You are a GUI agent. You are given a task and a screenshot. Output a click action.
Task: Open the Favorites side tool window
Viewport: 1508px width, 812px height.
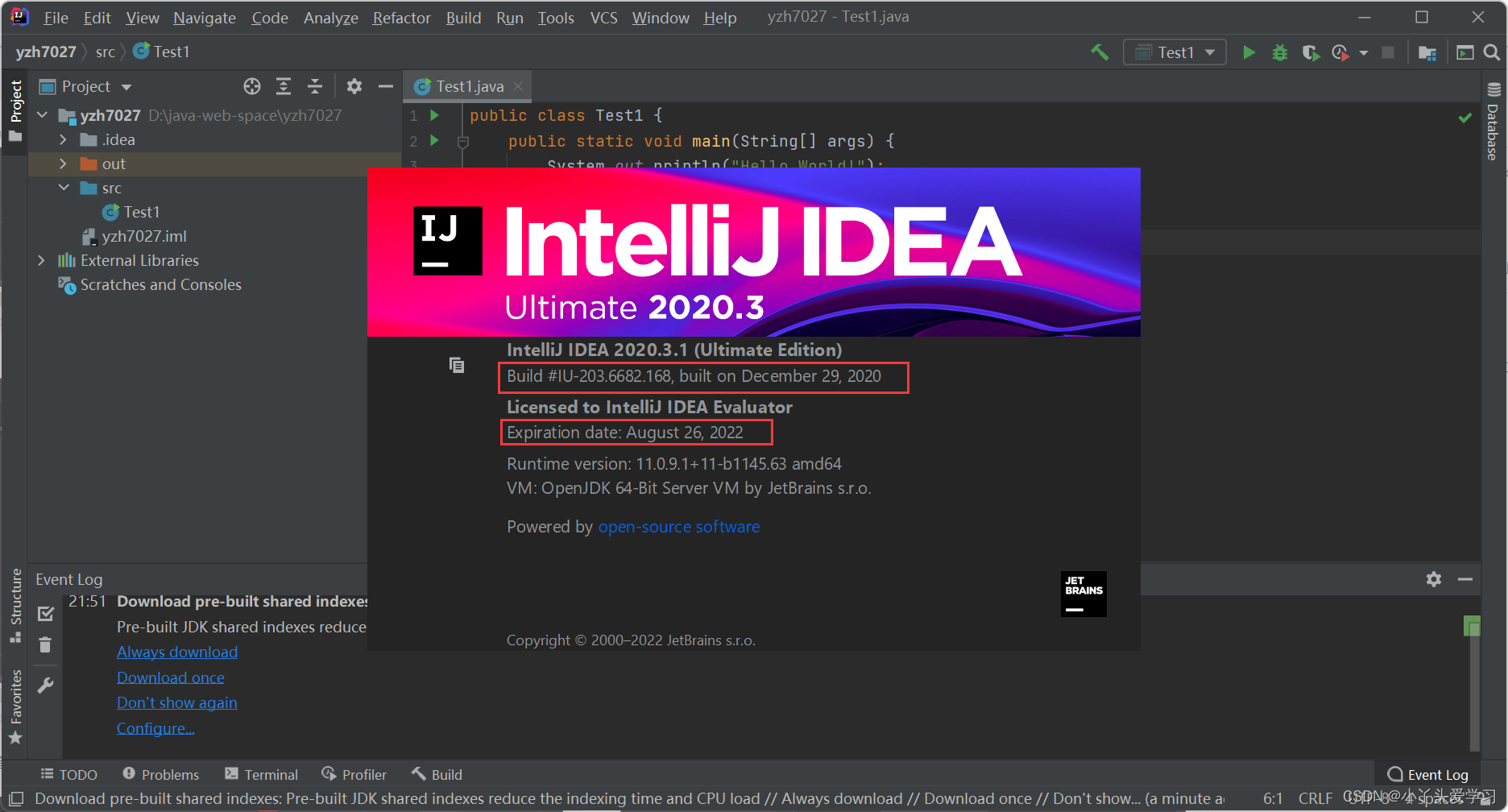pos(14,706)
